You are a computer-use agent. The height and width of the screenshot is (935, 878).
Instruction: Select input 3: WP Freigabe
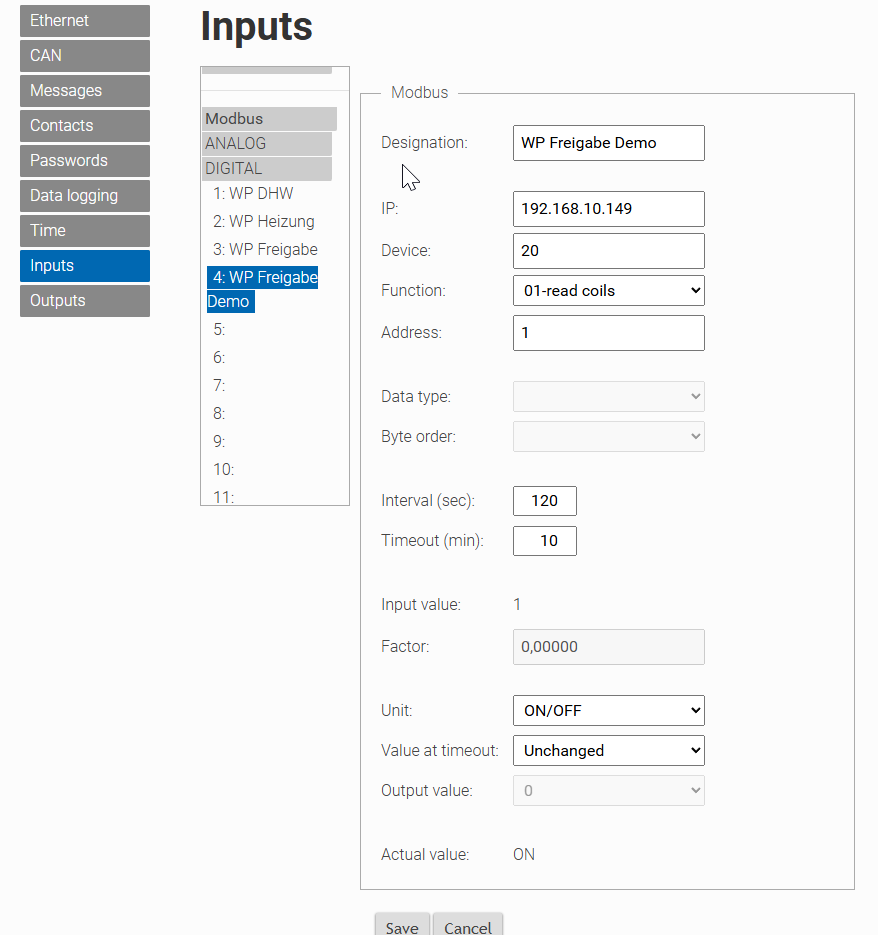click(265, 249)
